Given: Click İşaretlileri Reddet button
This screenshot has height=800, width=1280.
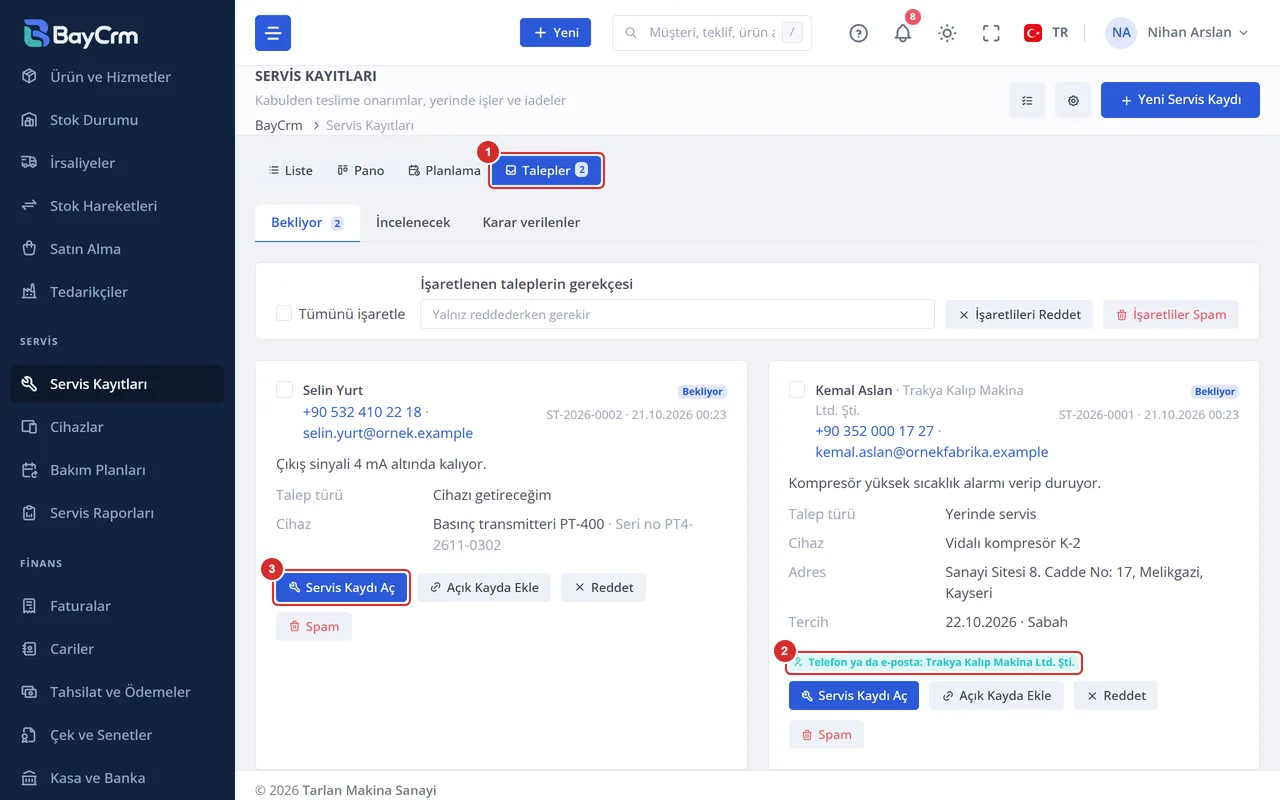Looking at the screenshot, I should point(1019,314).
